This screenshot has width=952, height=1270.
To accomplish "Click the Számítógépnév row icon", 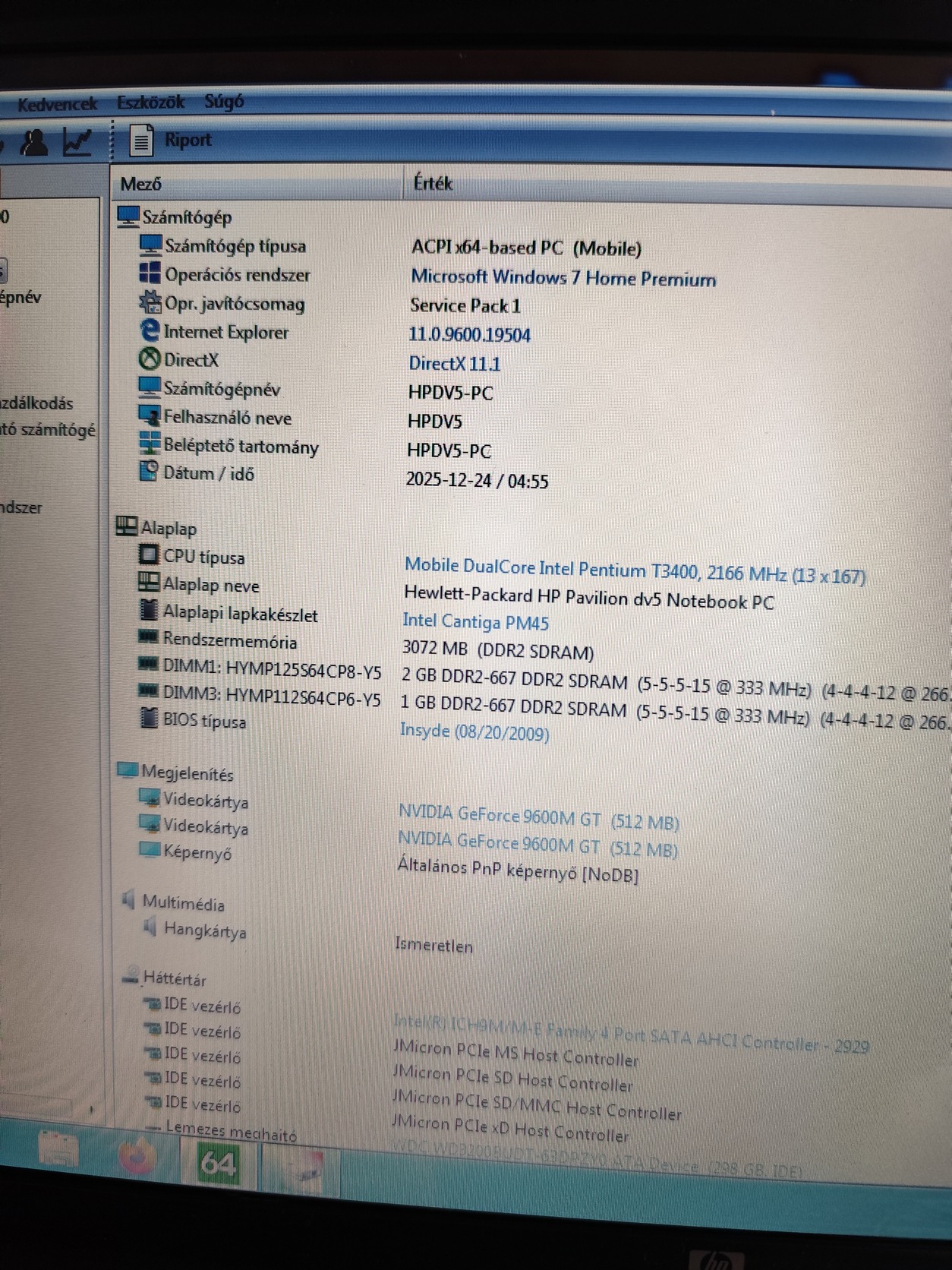I will [x=149, y=387].
